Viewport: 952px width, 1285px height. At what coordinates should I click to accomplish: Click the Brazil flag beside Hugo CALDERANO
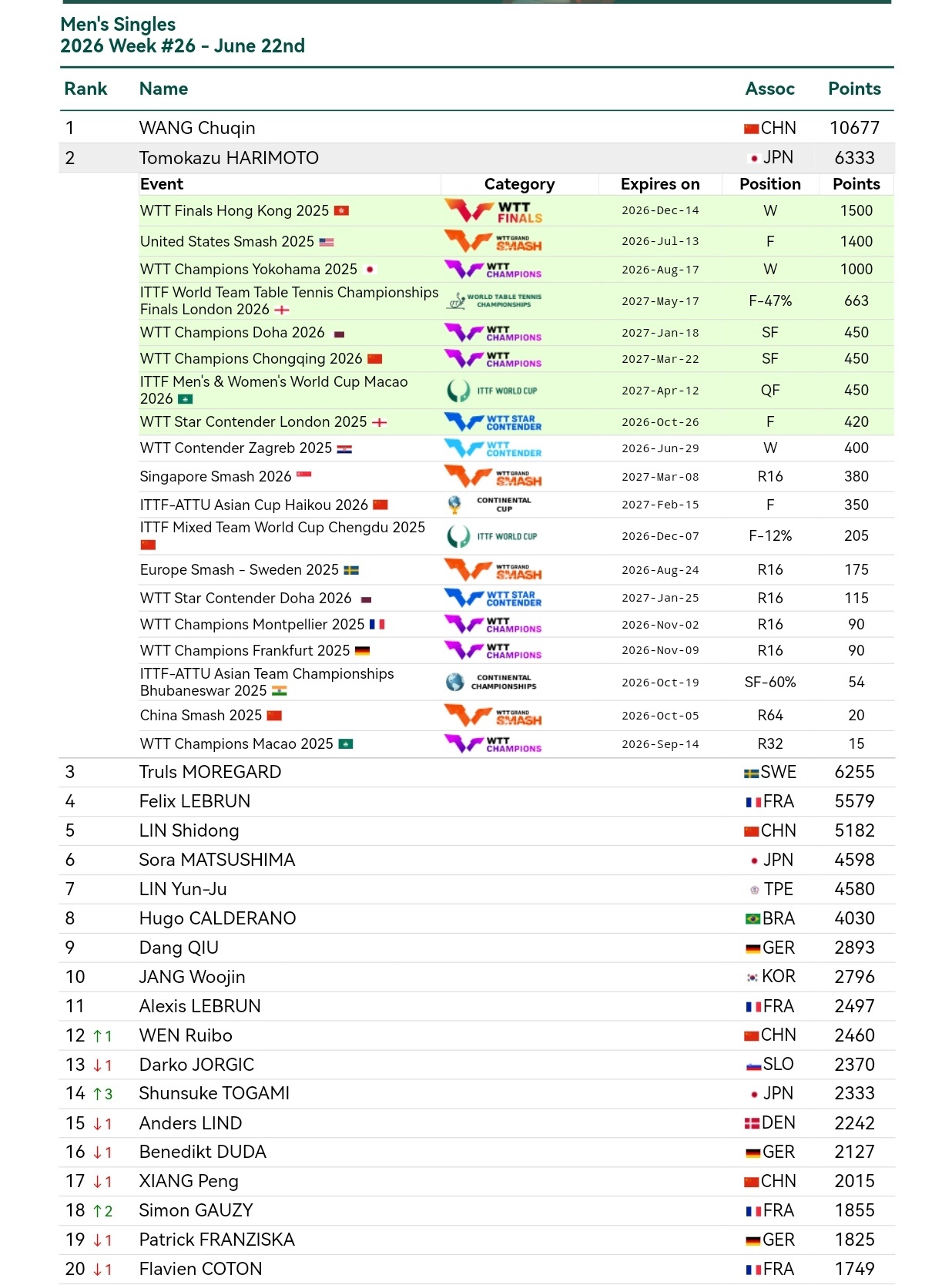tap(753, 919)
